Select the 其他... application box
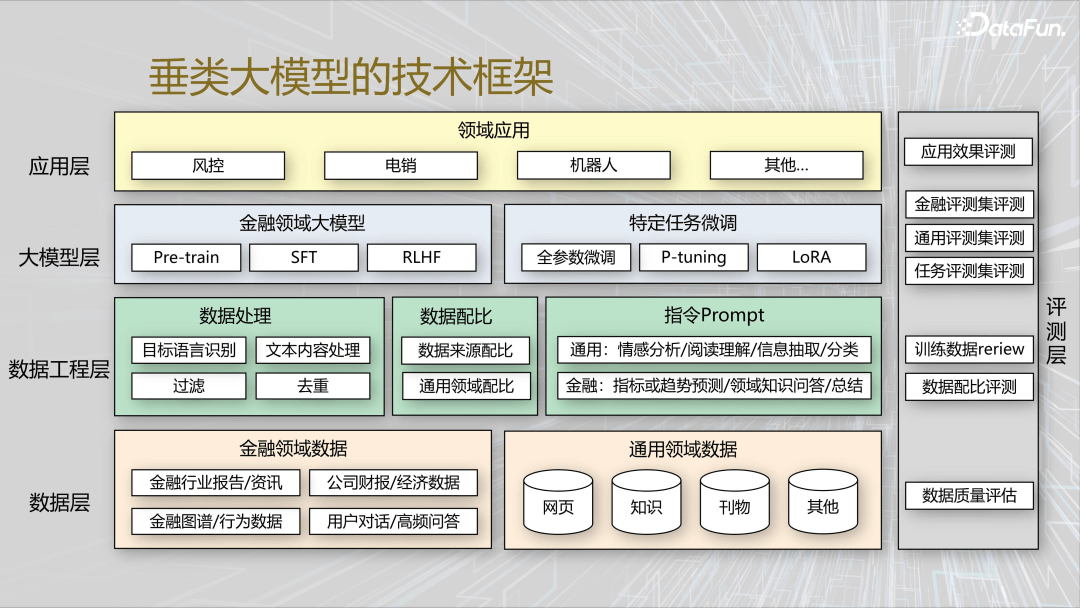 pos(787,165)
